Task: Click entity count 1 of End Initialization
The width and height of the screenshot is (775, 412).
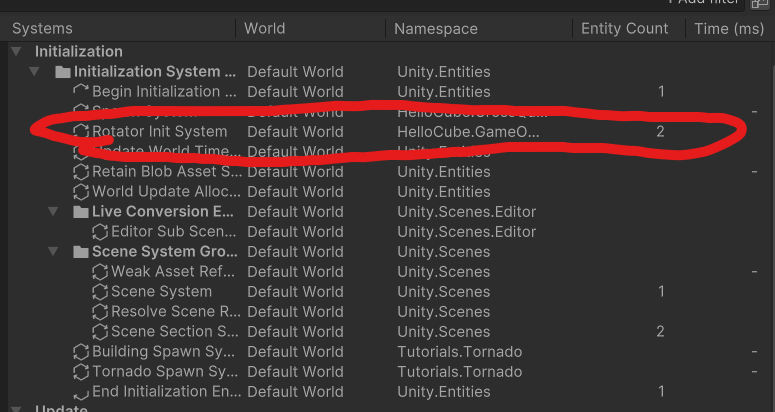Action: pos(661,392)
